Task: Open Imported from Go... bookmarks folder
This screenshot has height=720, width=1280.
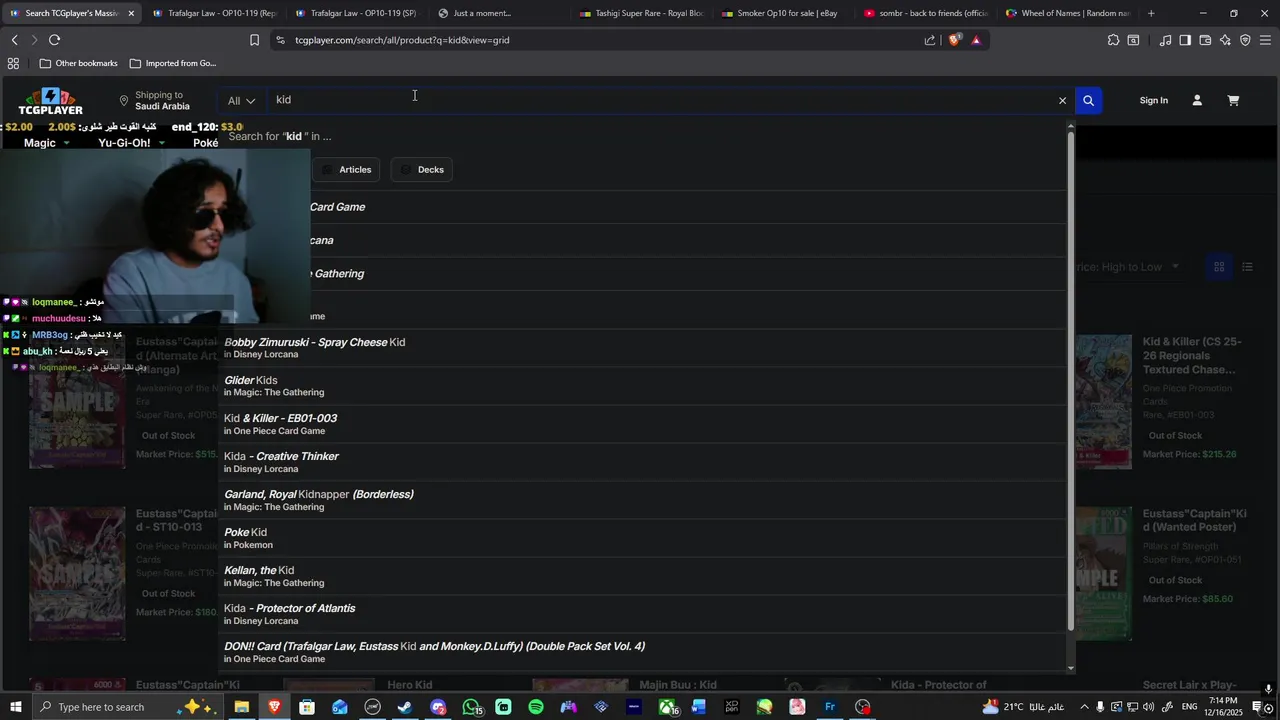Action: click(173, 63)
